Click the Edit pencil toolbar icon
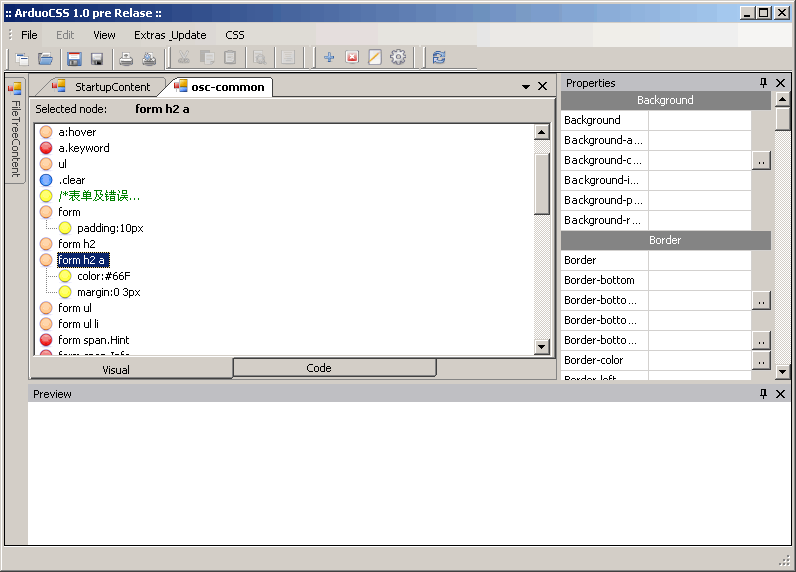796x572 pixels. point(375,57)
